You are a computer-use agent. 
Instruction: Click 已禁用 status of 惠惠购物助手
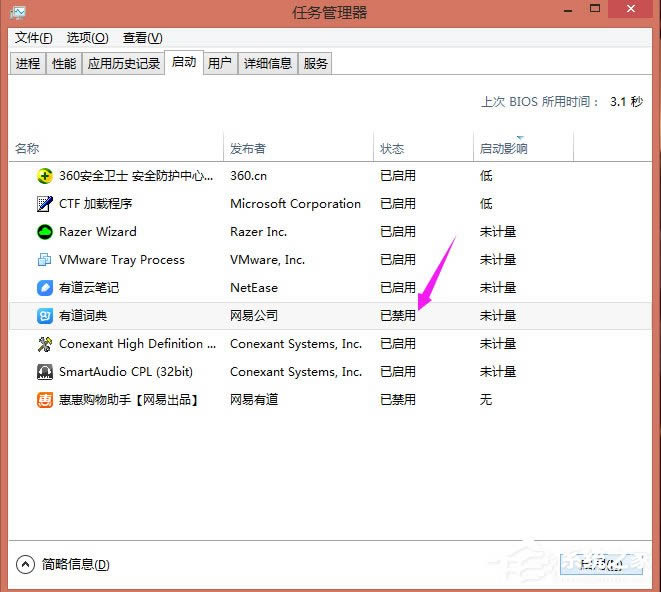[398, 400]
